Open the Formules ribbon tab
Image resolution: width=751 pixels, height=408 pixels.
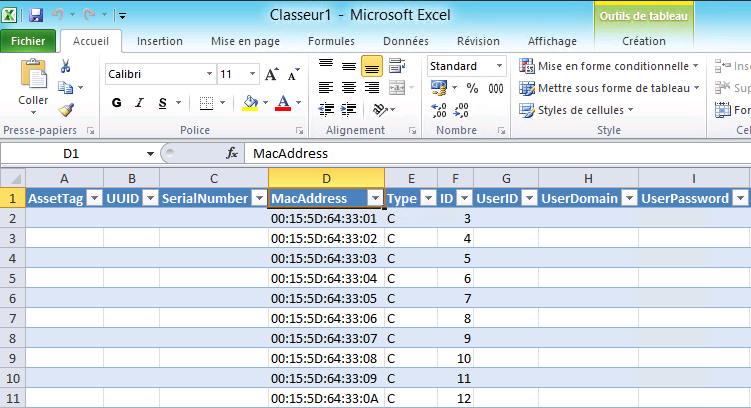point(331,41)
